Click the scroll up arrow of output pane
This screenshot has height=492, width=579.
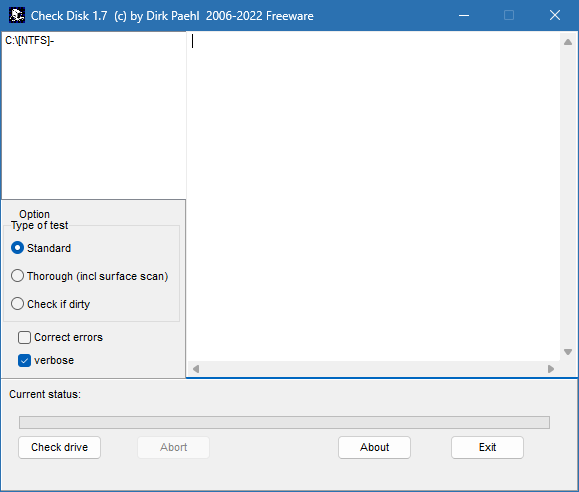click(568, 42)
